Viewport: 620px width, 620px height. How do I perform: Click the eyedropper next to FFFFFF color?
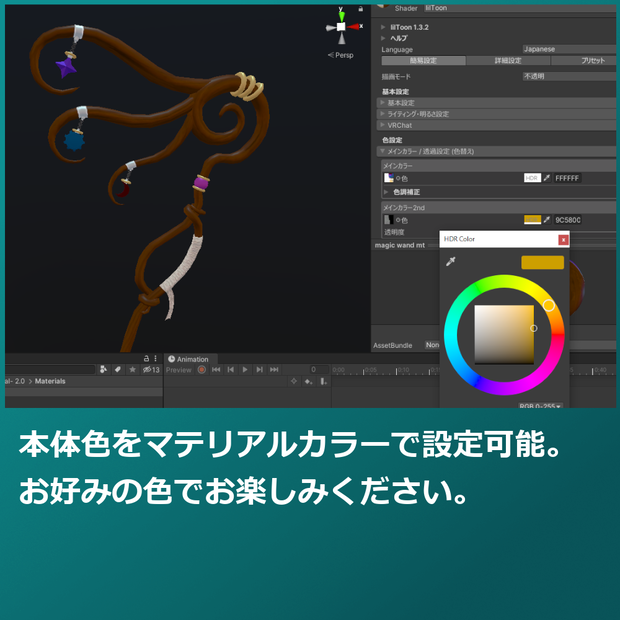[547, 178]
